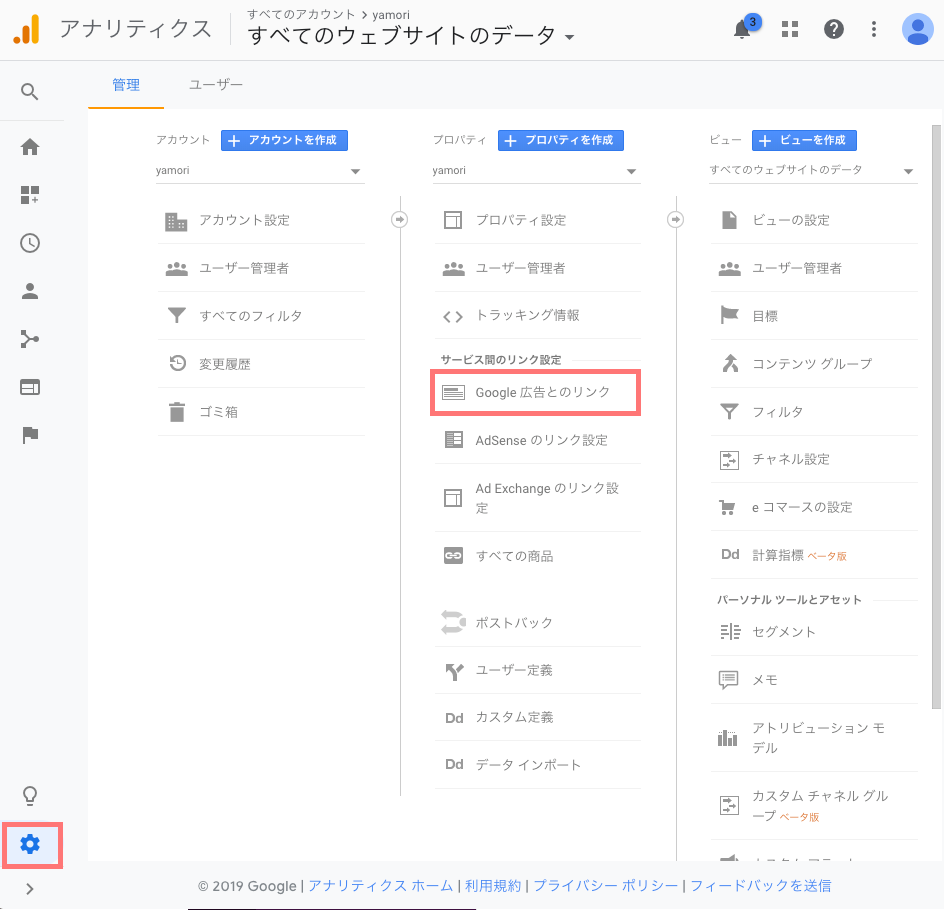Click the account-to-property arrow circle

[x=399, y=220]
